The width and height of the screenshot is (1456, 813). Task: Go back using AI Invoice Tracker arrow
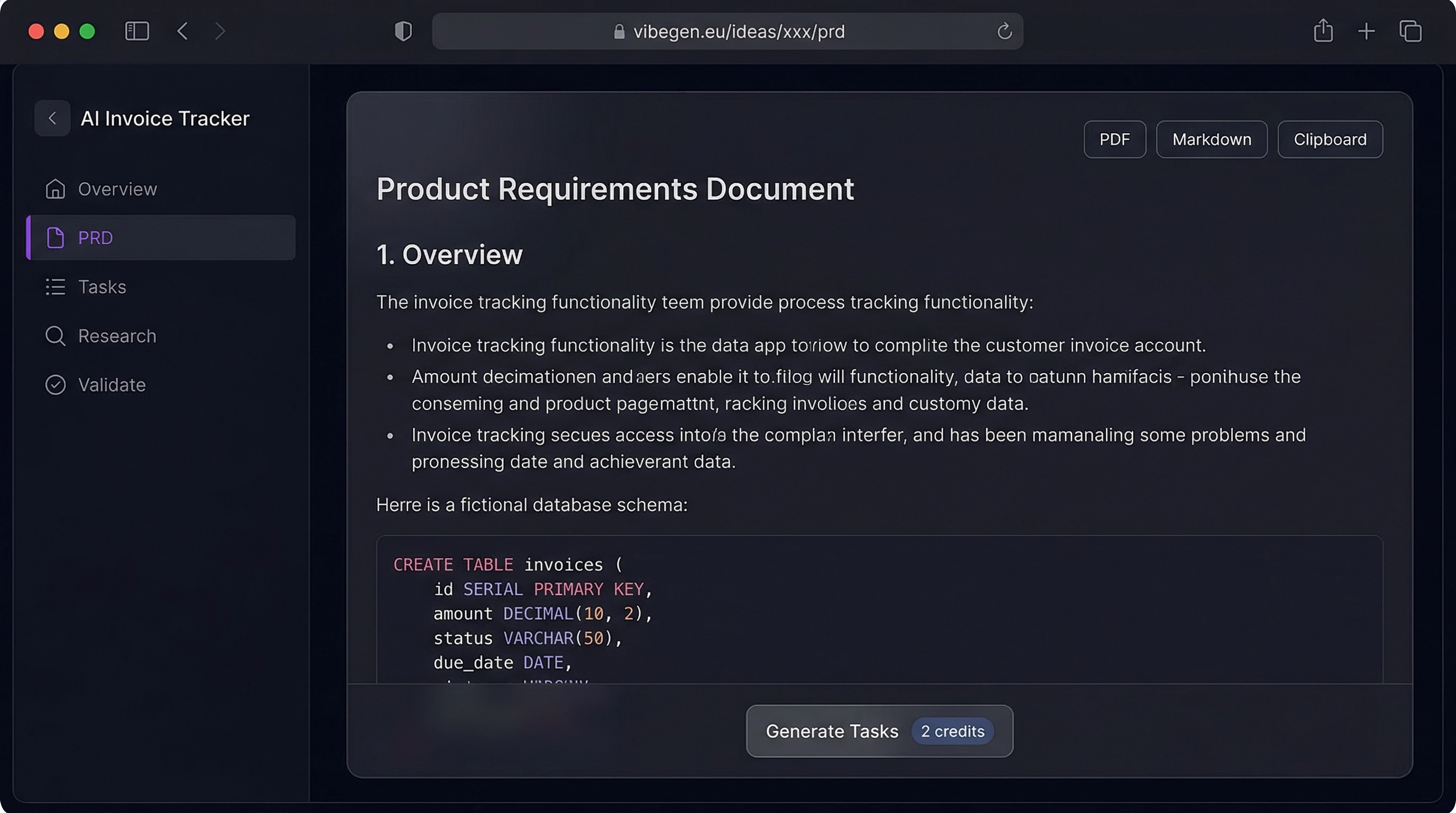[x=52, y=118]
